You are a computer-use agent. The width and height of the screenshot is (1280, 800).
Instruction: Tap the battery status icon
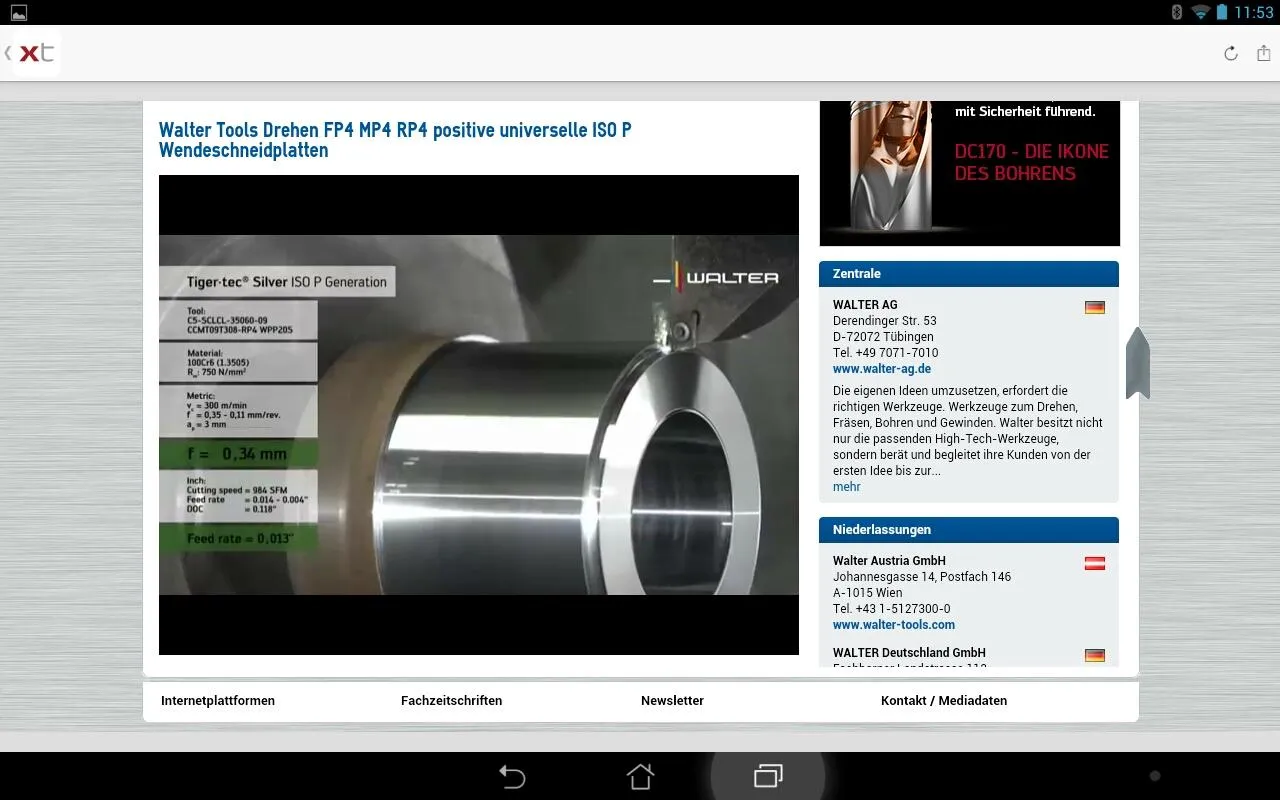[1221, 12]
